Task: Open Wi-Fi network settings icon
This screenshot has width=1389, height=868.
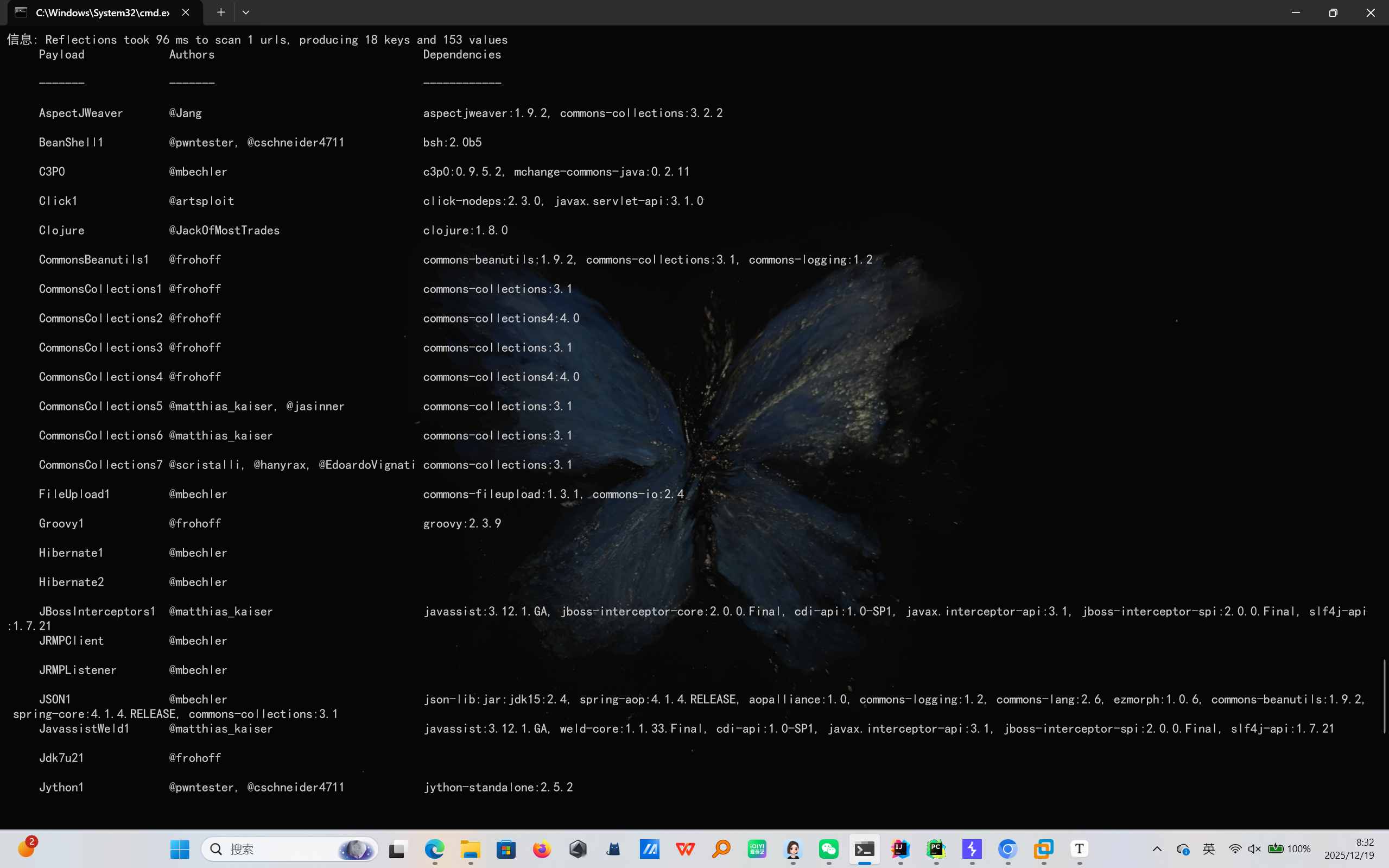Action: [x=1235, y=849]
